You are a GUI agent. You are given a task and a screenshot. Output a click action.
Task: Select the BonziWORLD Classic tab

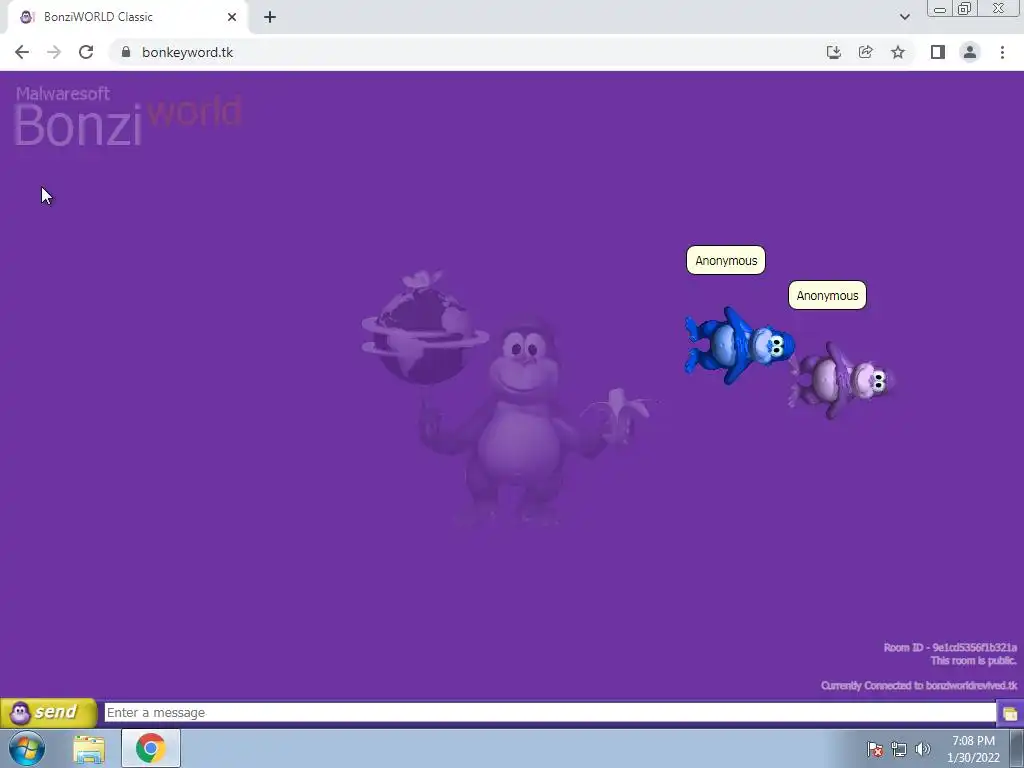tap(128, 17)
